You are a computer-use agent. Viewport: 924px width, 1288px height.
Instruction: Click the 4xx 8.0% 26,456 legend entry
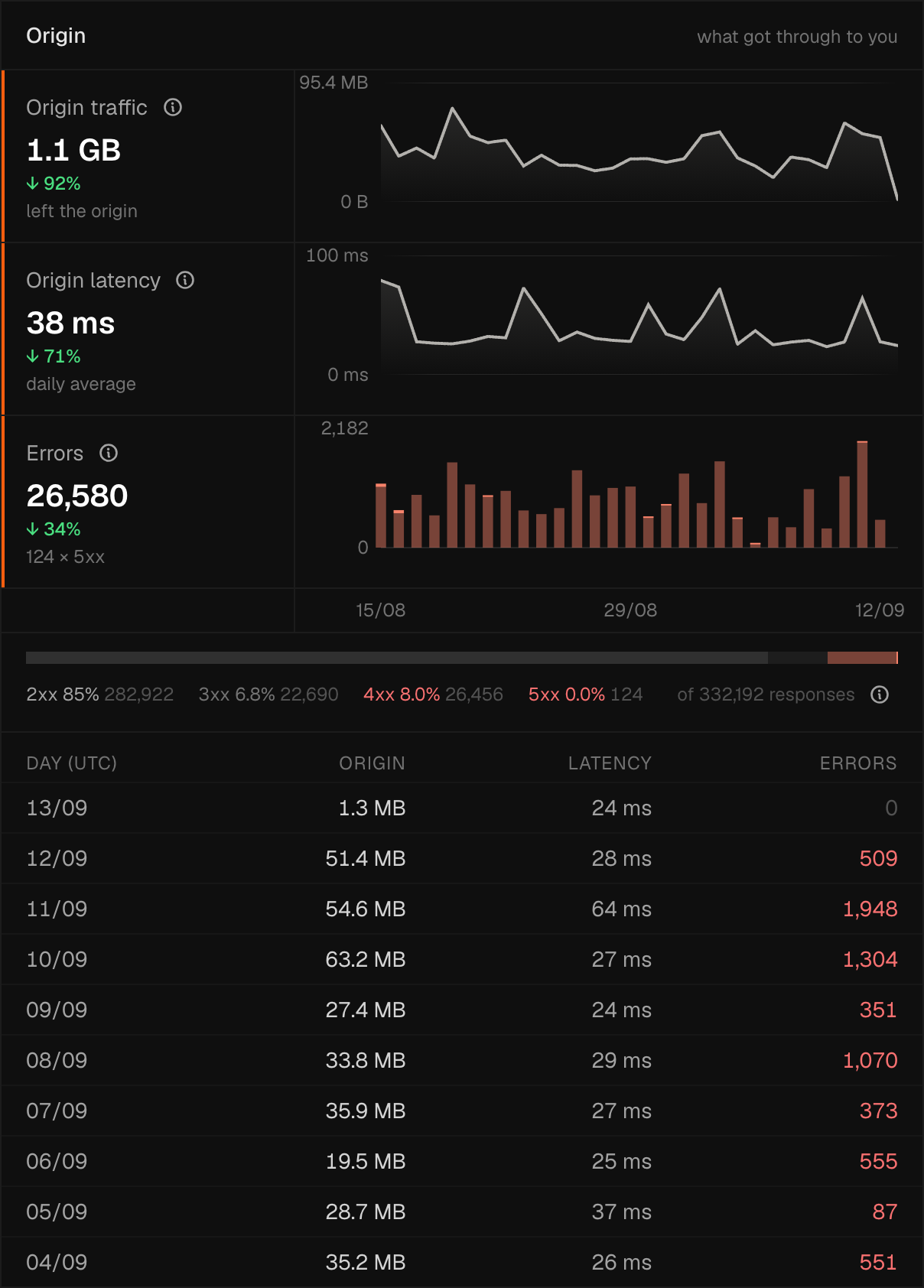(433, 694)
